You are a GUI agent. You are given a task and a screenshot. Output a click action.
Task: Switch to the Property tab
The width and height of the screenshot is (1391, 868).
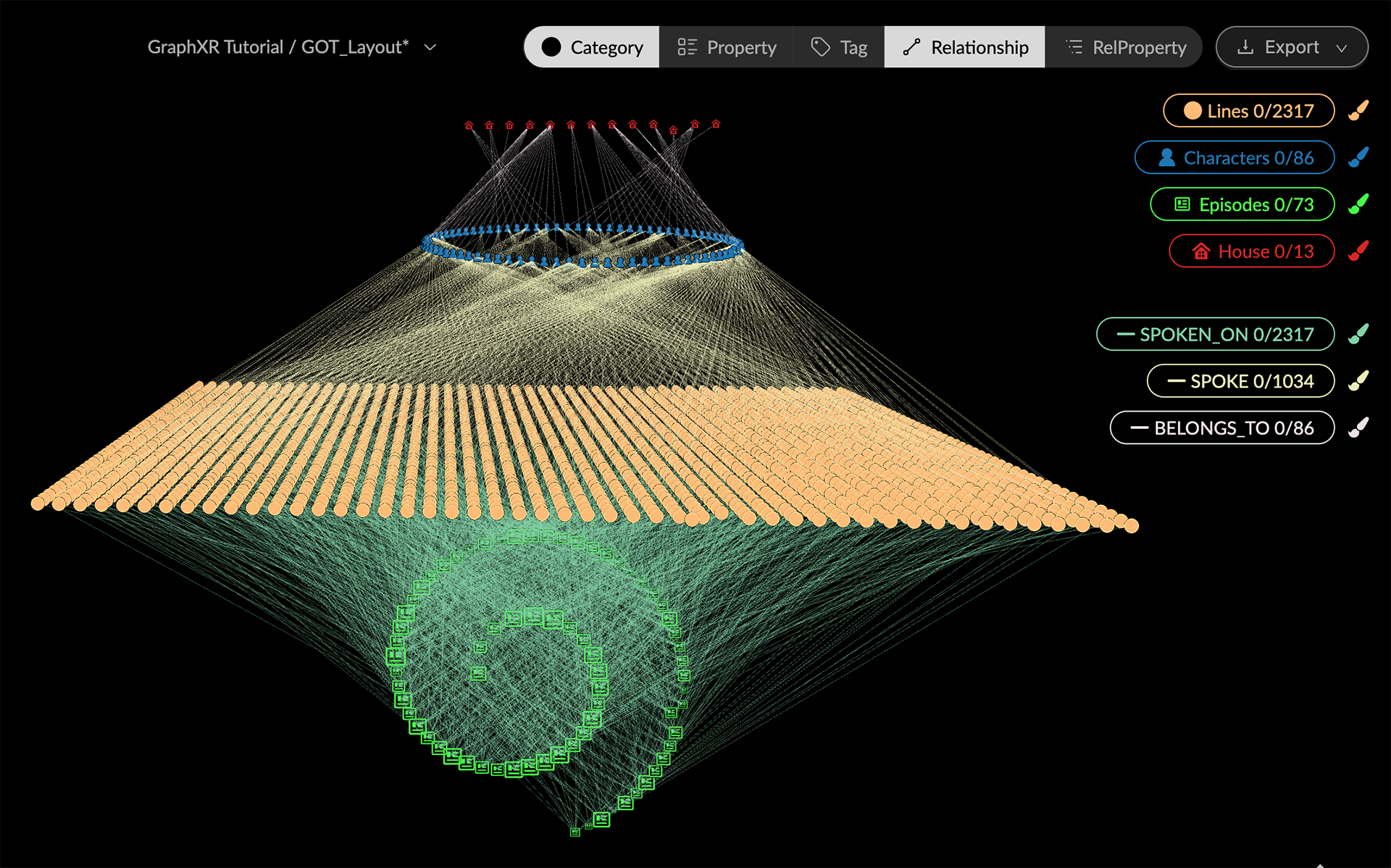(x=726, y=46)
